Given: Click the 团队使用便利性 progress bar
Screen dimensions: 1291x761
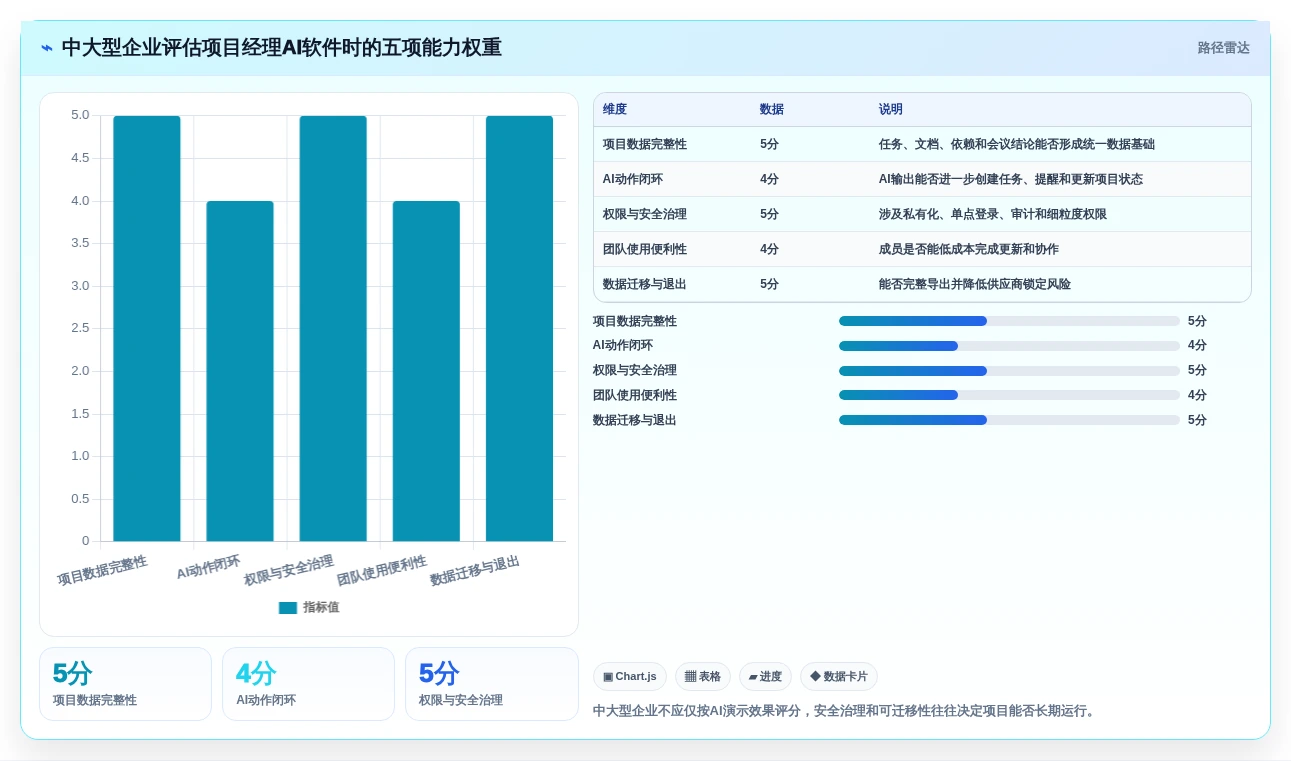Looking at the screenshot, I should pos(1009,395).
